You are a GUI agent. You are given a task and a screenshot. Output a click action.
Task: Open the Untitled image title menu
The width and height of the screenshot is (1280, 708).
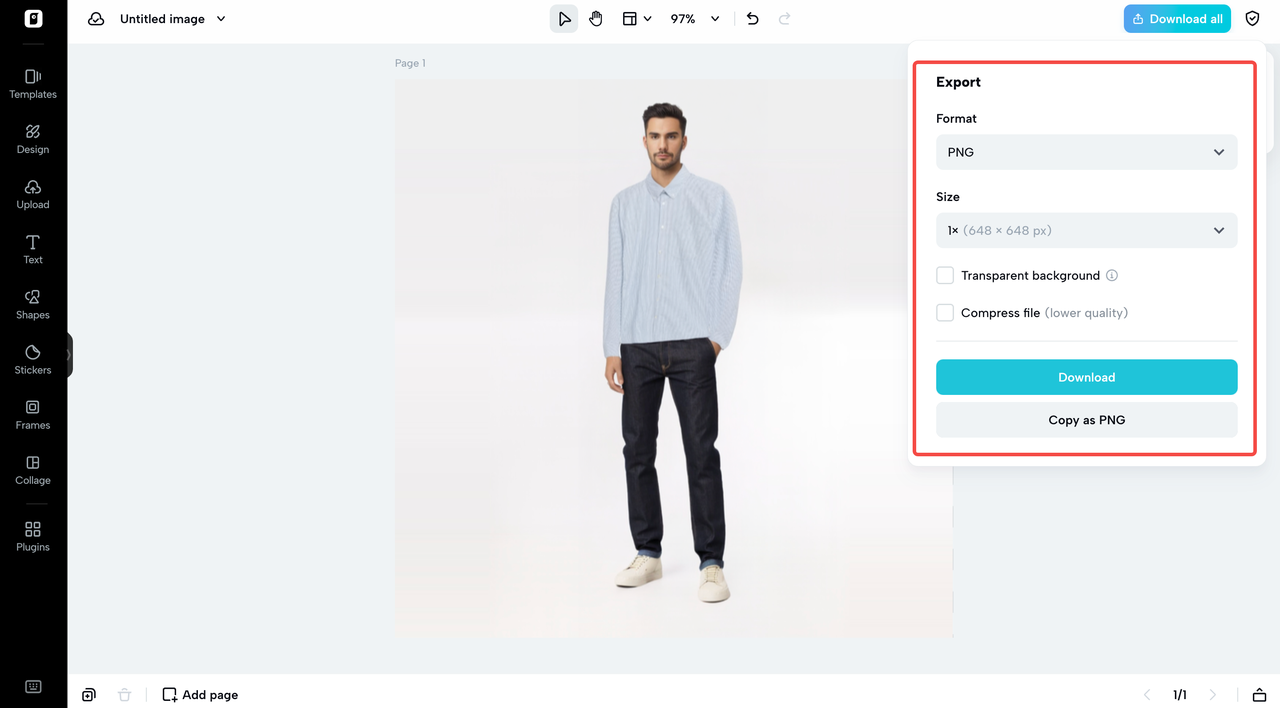pyautogui.click(x=172, y=18)
